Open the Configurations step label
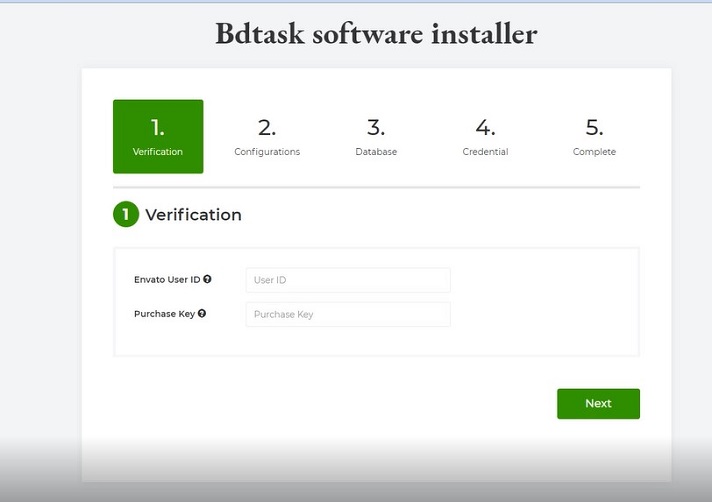This screenshot has width=712, height=502. (267, 152)
